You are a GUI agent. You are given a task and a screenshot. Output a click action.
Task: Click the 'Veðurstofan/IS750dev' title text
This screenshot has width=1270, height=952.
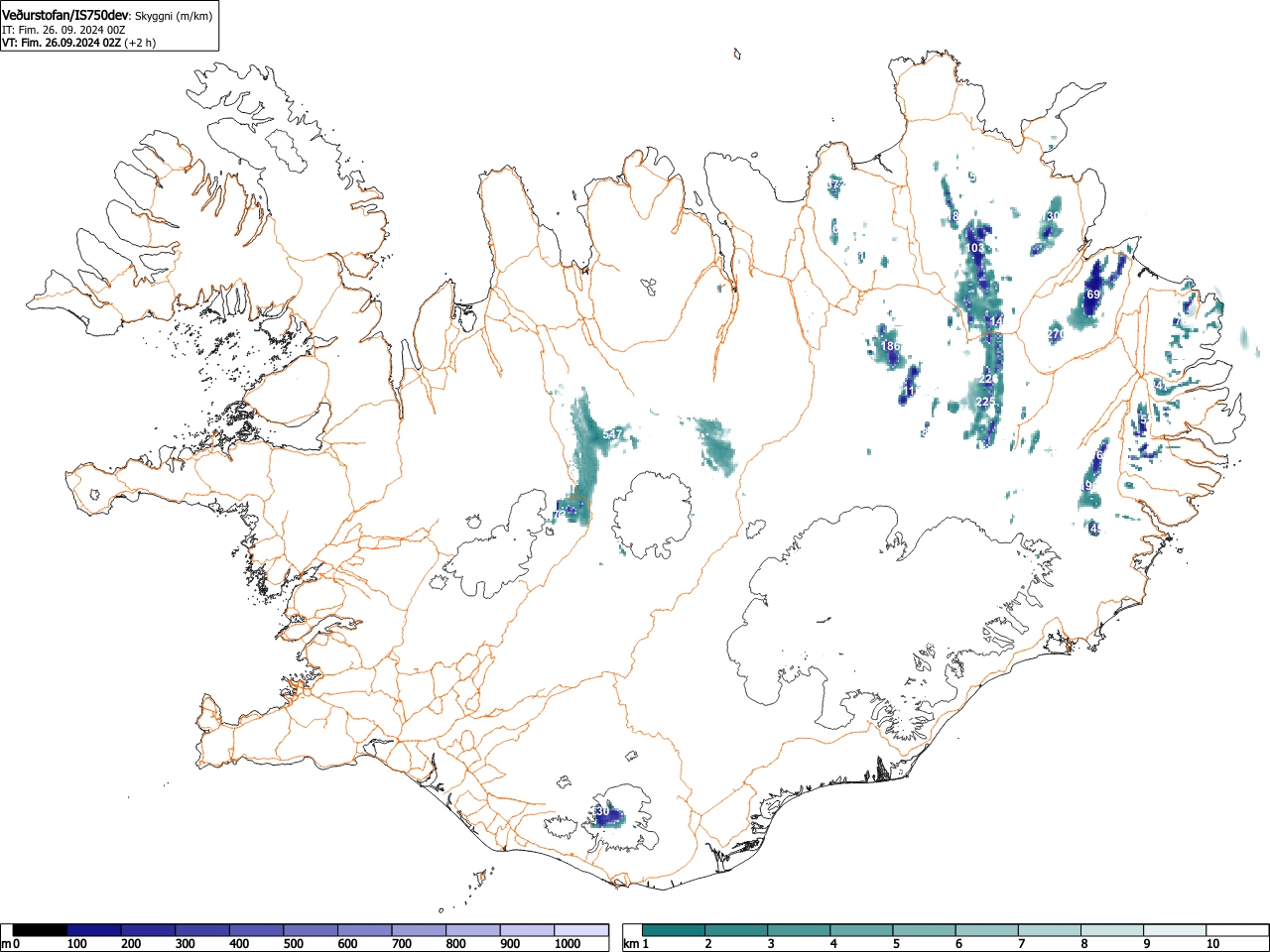pyautogui.click(x=66, y=15)
